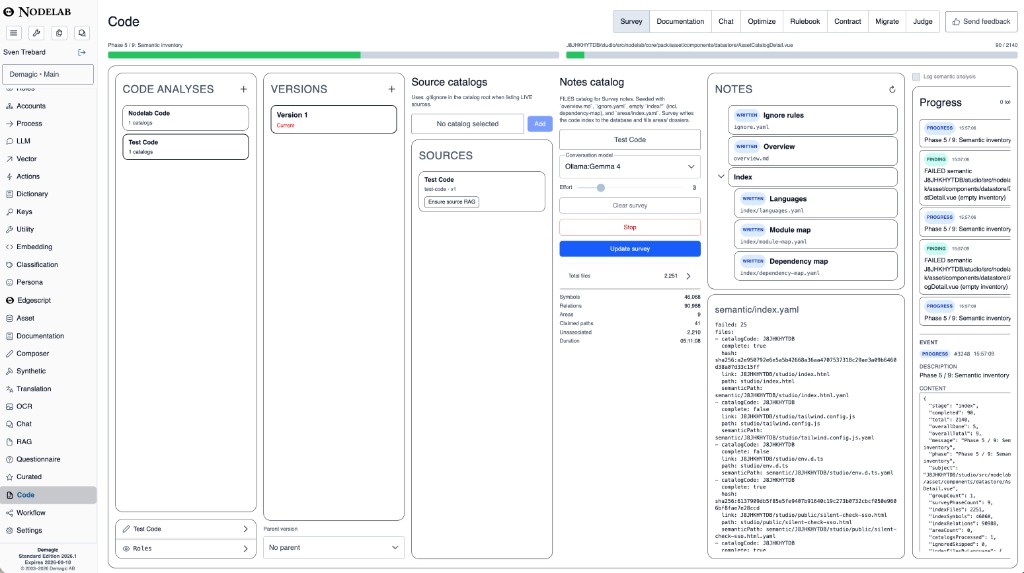Click the Clear survey button

pos(630,205)
